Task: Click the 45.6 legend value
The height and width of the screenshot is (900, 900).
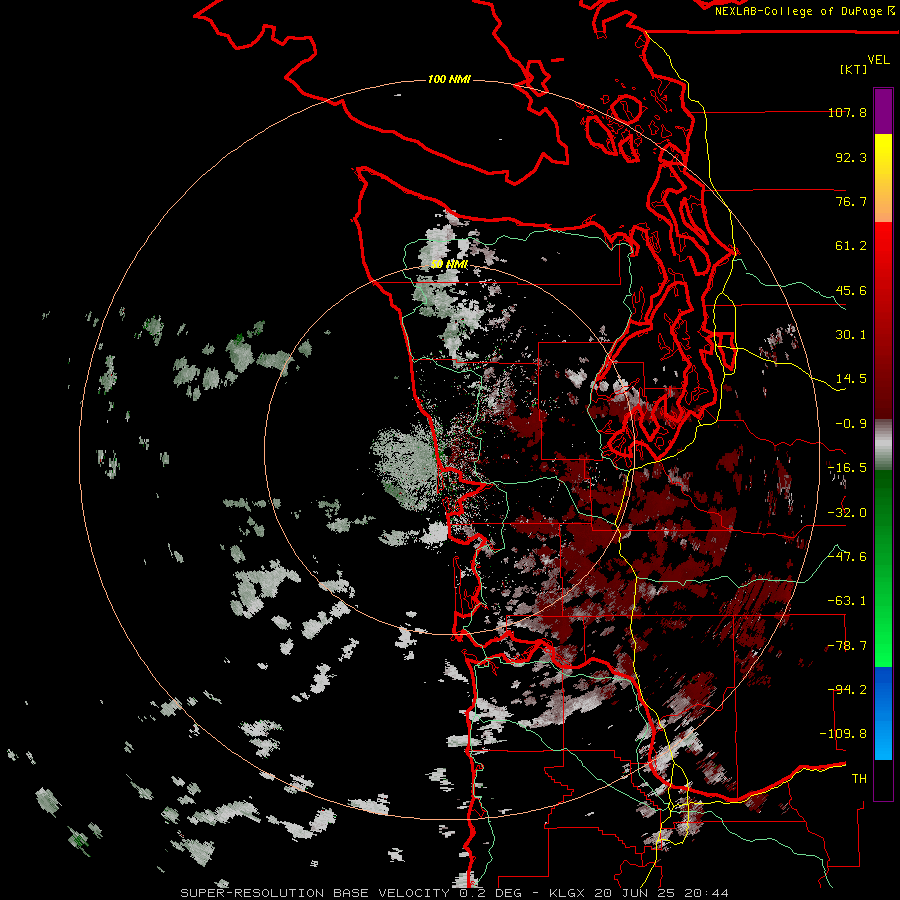Action: pos(851,290)
